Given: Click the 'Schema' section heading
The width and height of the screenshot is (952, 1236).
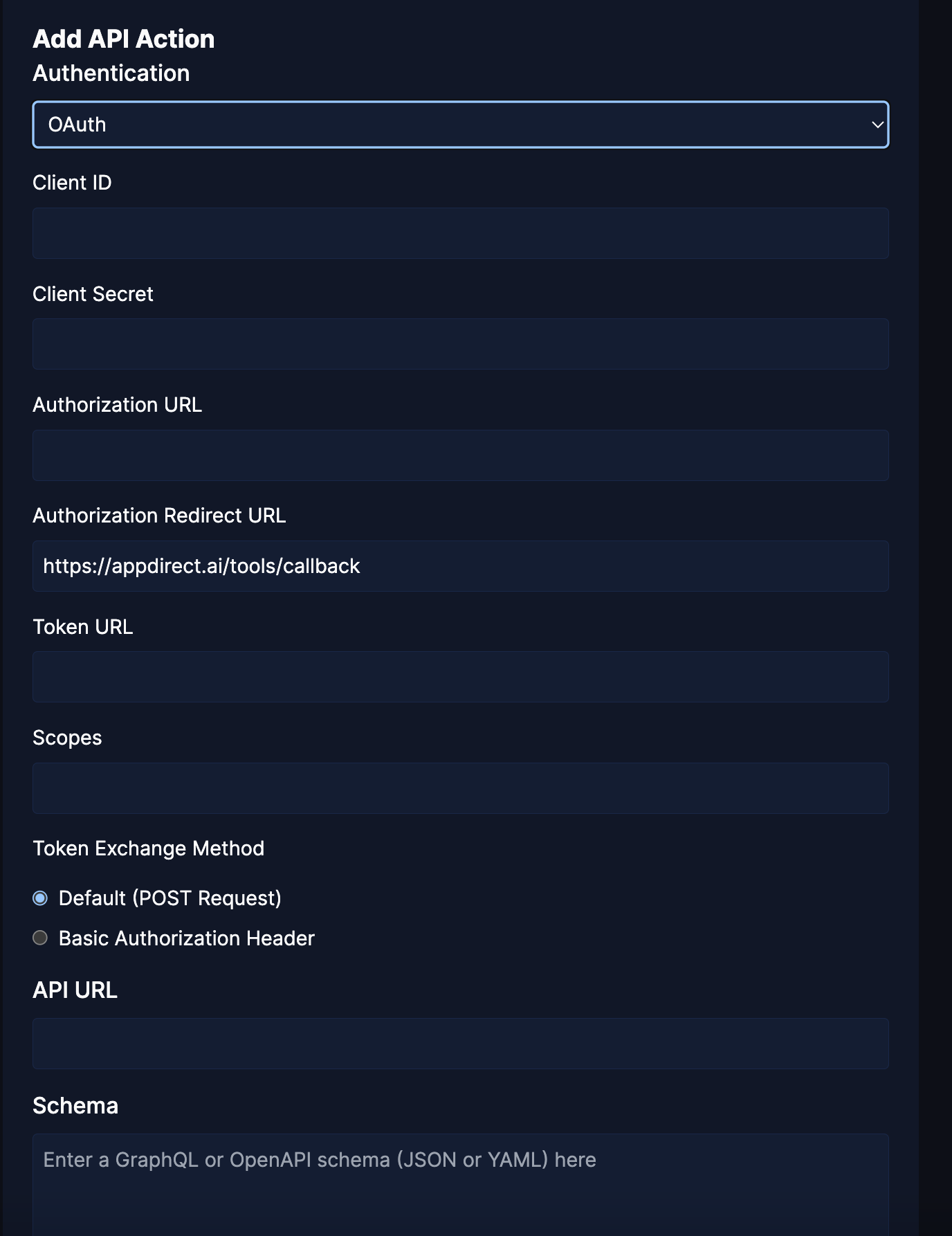Looking at the screenshot, I should [x=75, y=1106].
